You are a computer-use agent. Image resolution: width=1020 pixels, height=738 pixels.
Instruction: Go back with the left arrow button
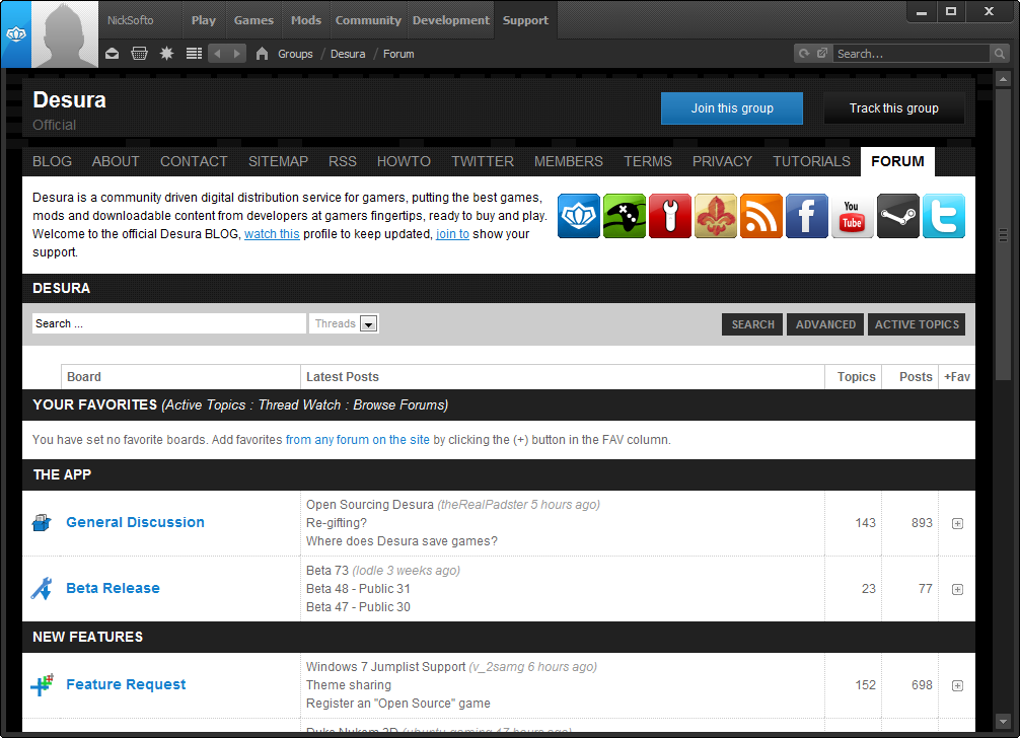point(218,53)
